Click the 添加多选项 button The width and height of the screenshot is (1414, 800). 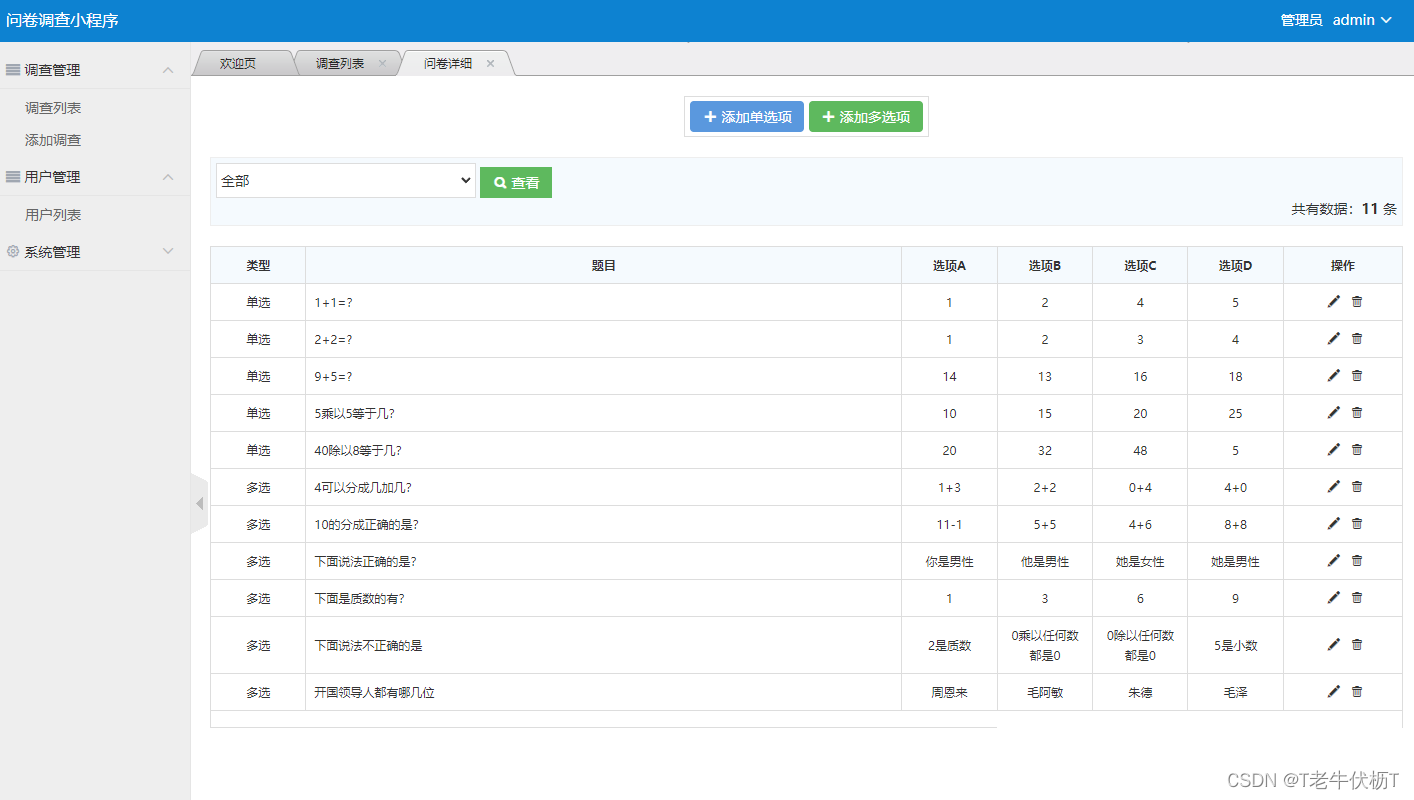click(x=866, y=117)
